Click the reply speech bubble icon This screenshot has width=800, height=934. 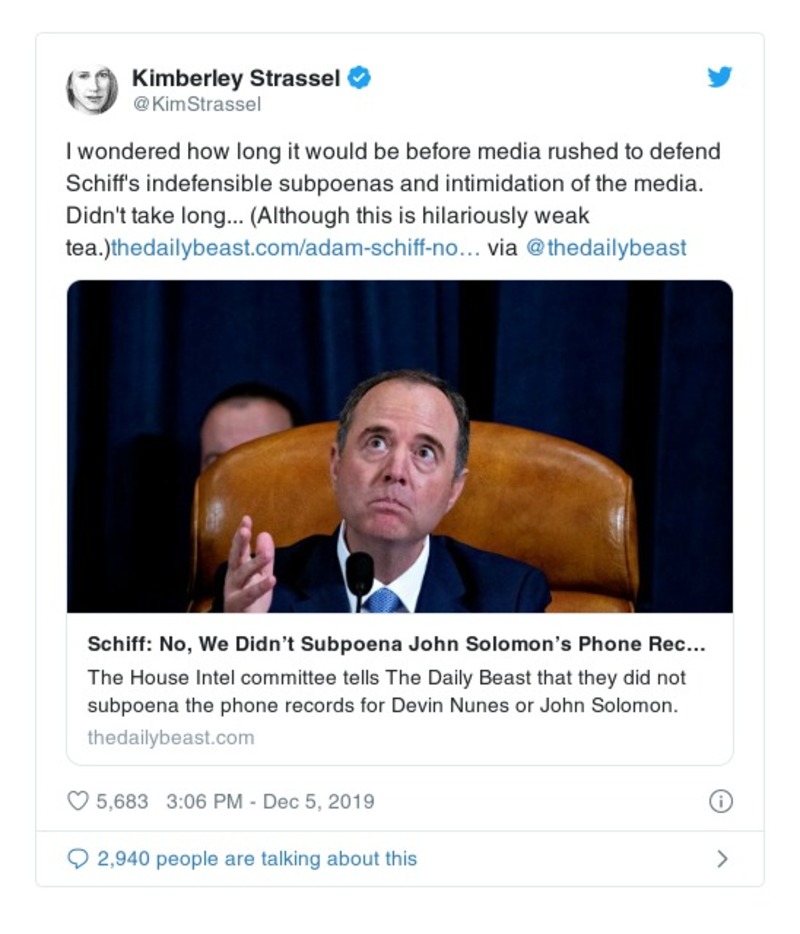[78, 859]
